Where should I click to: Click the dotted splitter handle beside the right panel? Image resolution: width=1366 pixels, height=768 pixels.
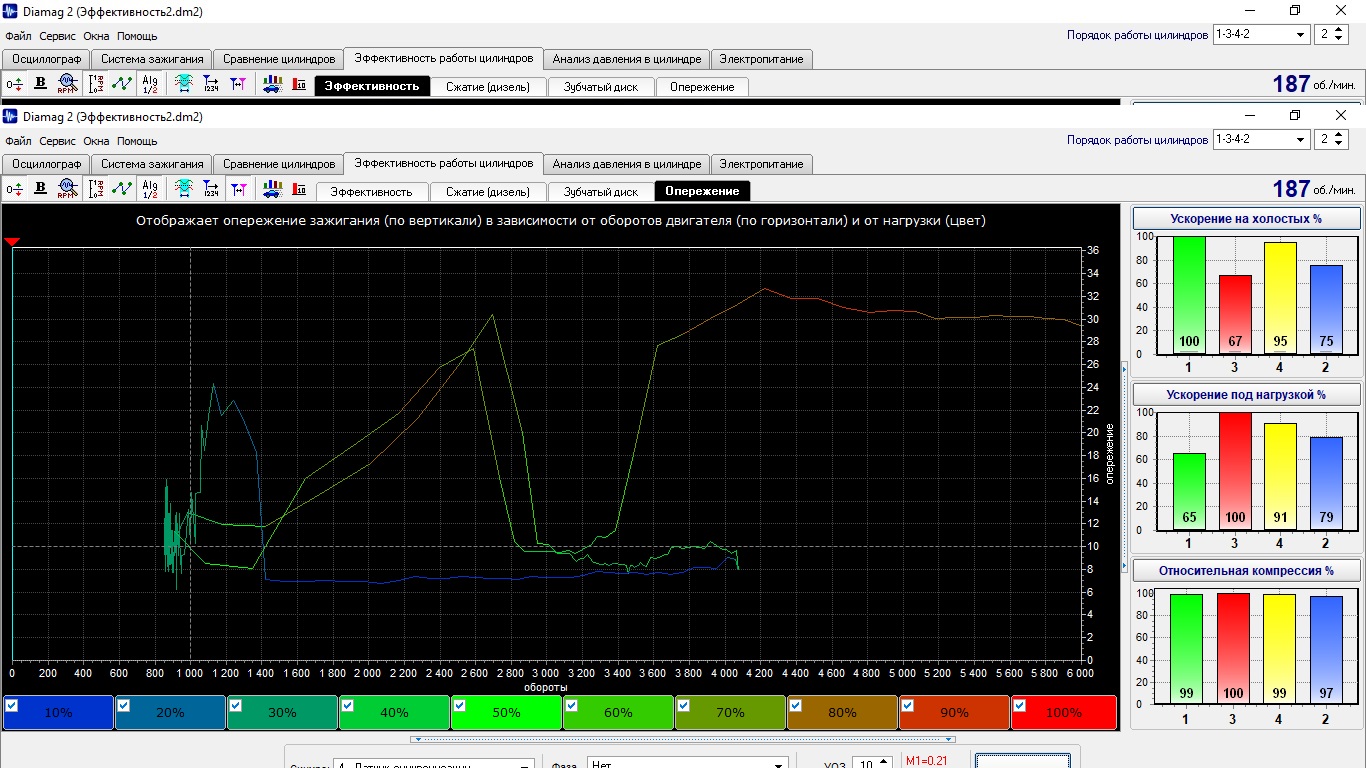click(x=1125, y=469)
